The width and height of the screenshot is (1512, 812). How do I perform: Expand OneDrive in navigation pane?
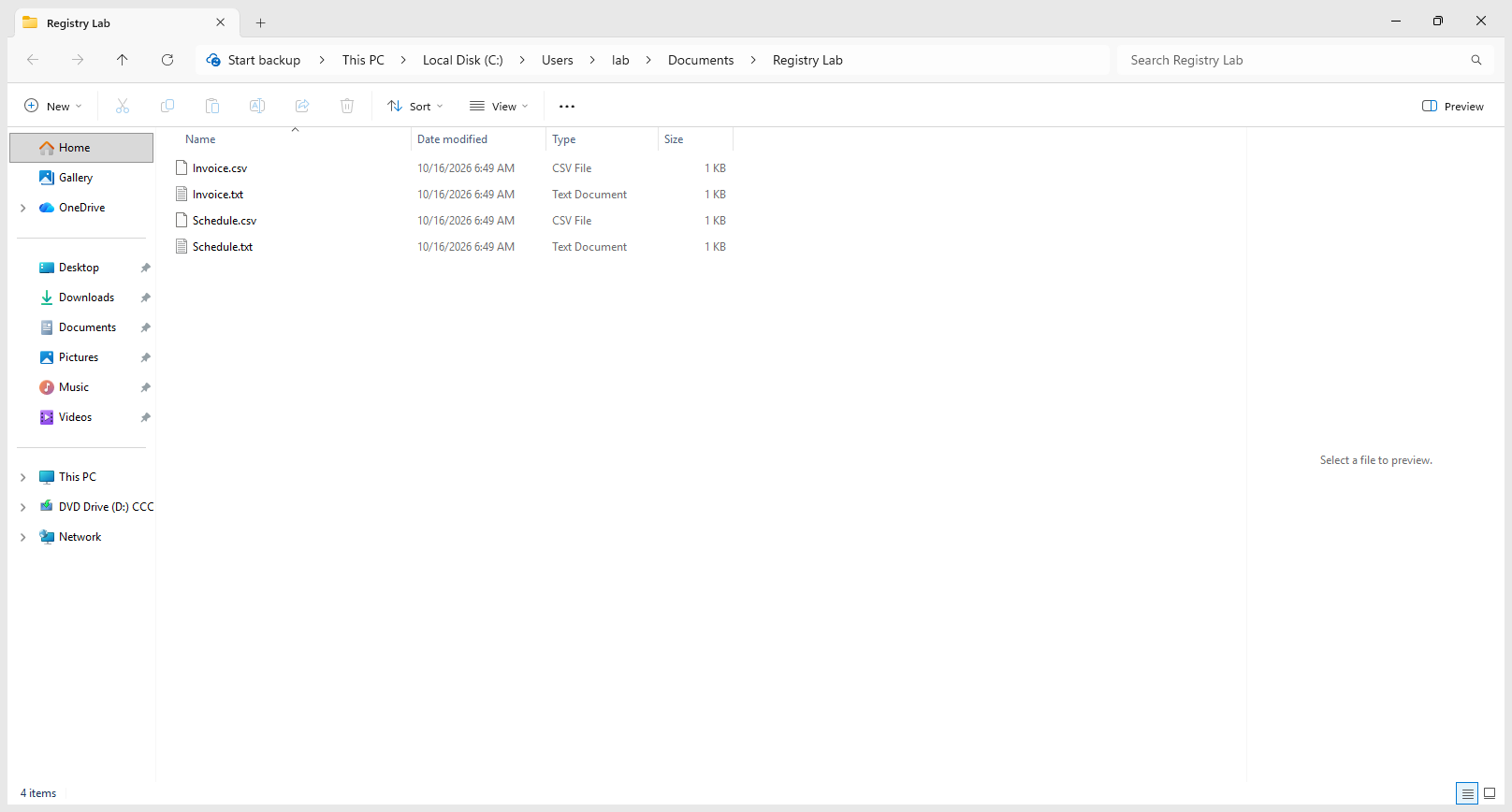[23, 208]
